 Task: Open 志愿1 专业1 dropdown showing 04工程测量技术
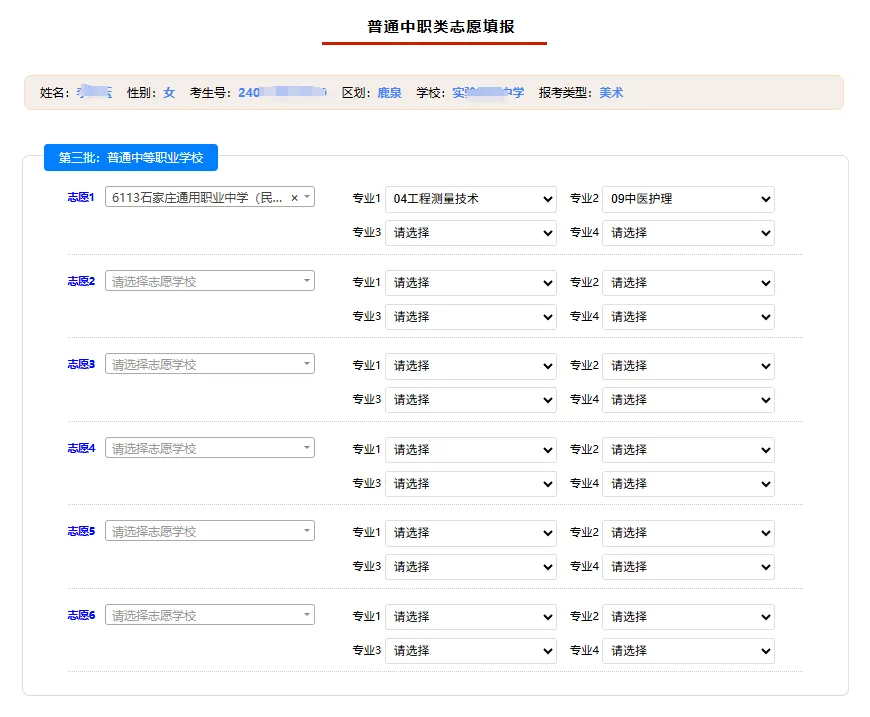(x=471, y=199)
